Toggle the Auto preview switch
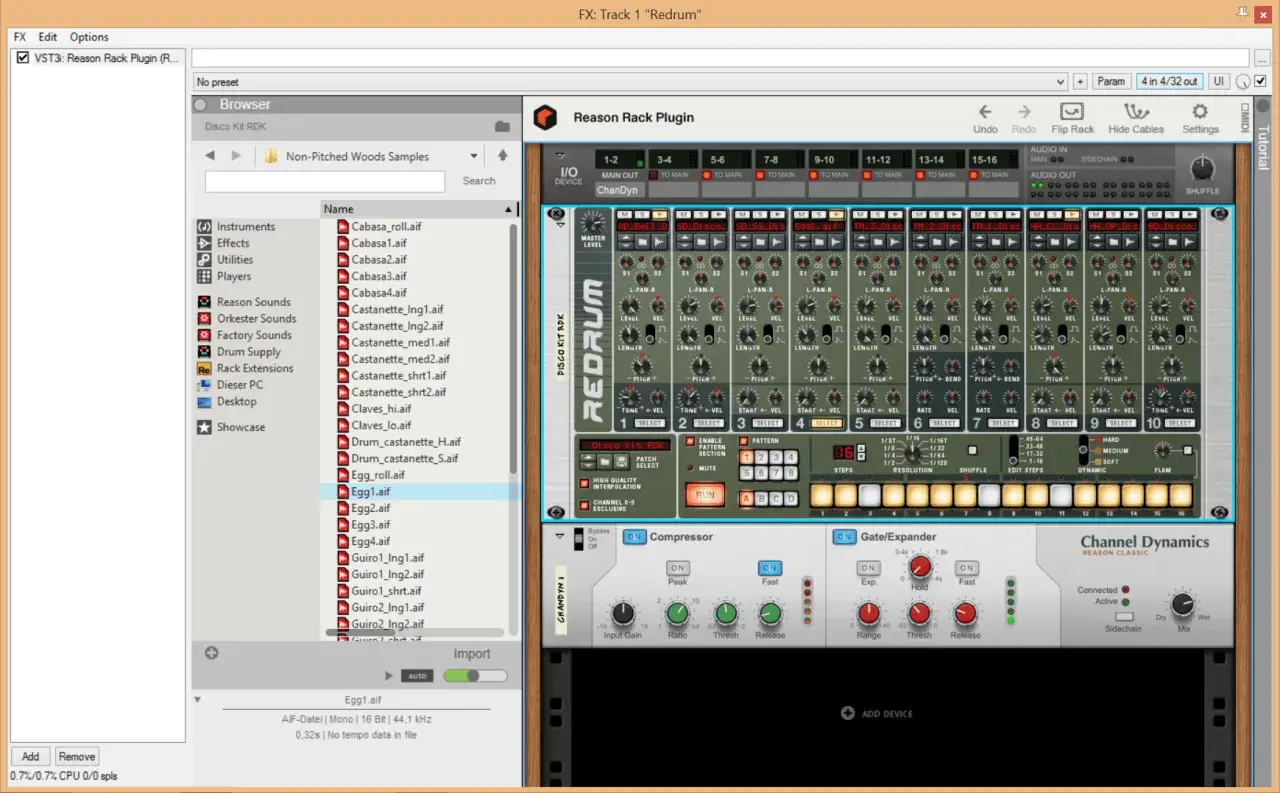 417,676
